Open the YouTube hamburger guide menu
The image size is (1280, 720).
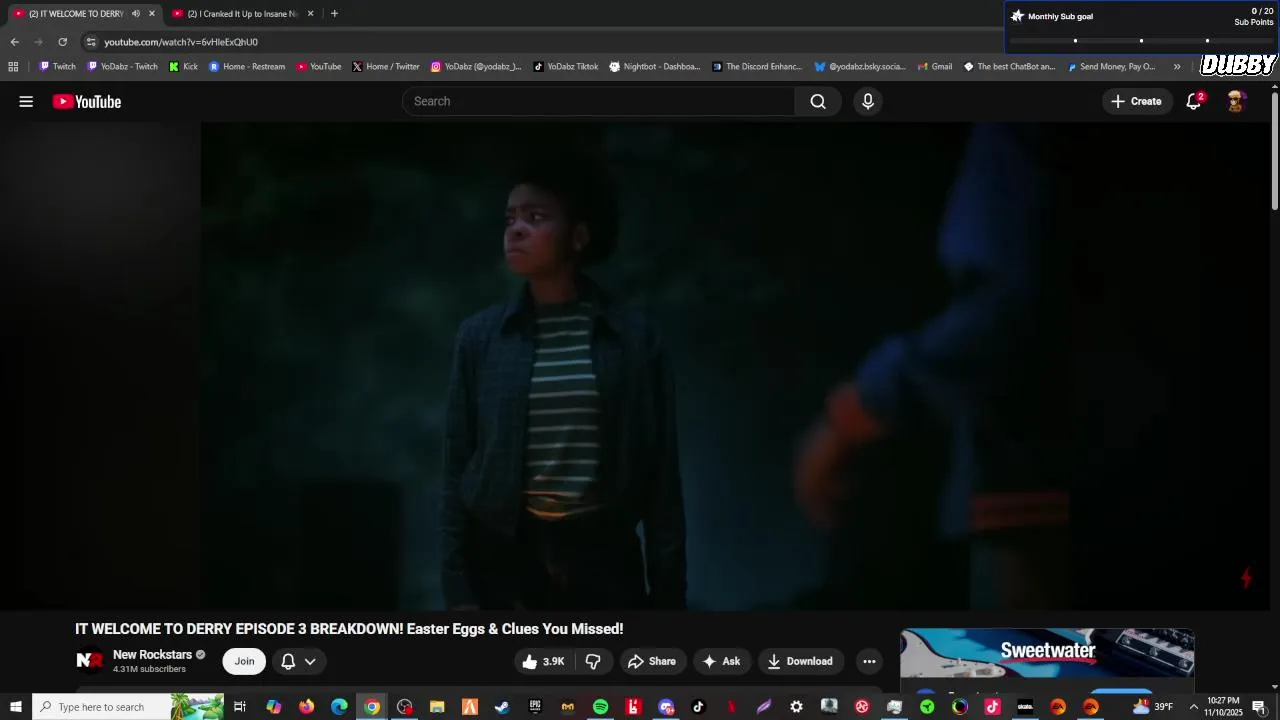point(26,101)
